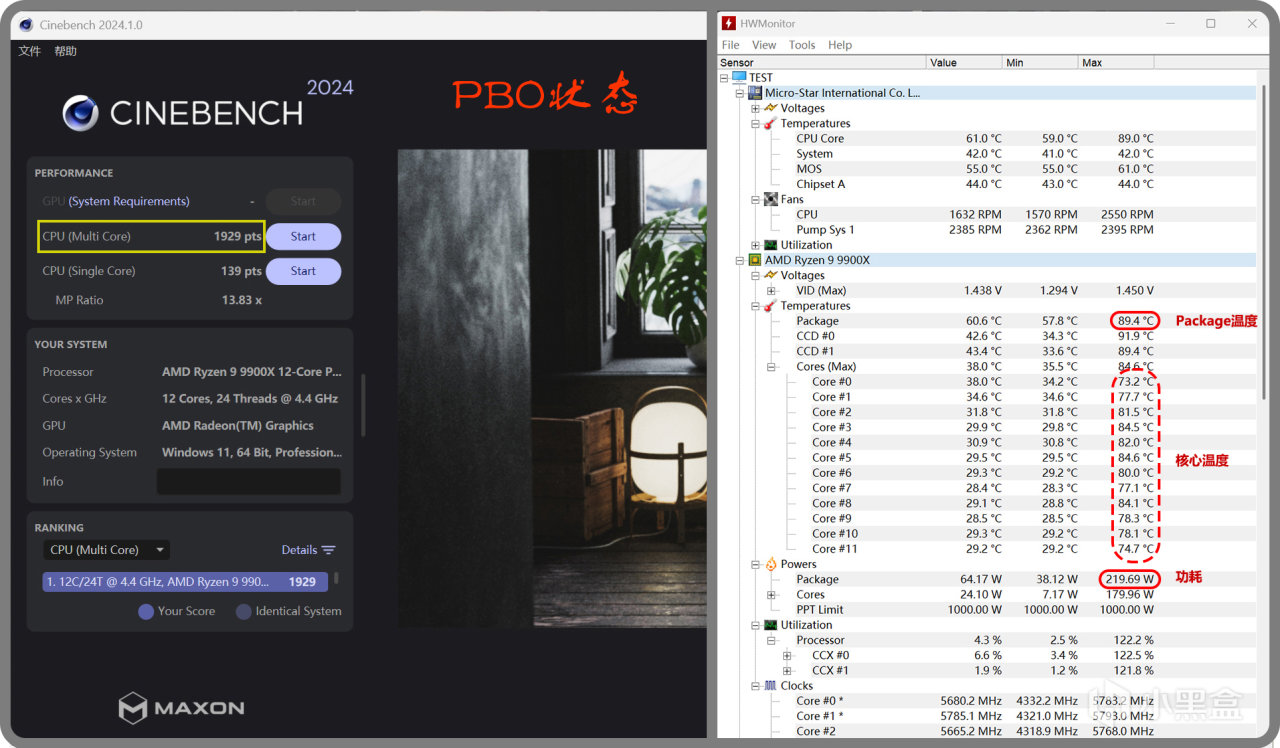Collapse the TEST root node
Screen dimensions: 1280x748
click(724, 78)
